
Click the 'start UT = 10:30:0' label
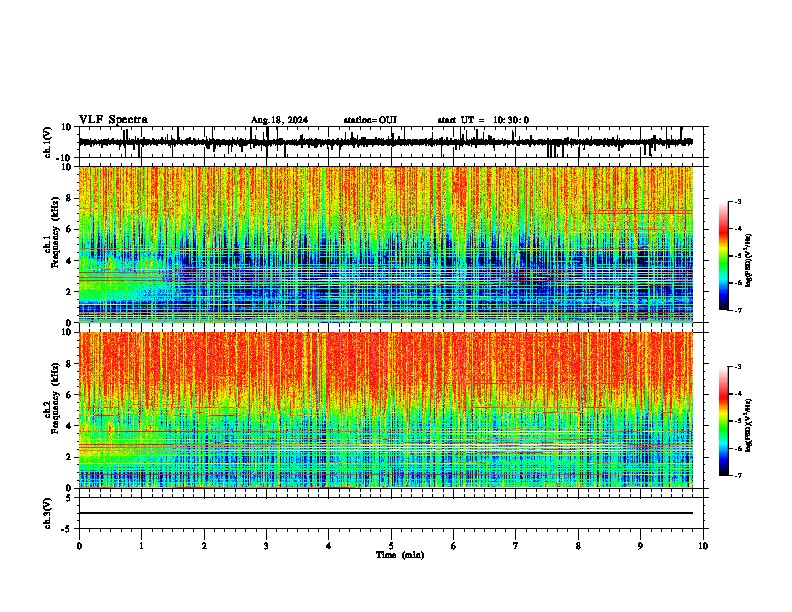click(x=483, y=120)
